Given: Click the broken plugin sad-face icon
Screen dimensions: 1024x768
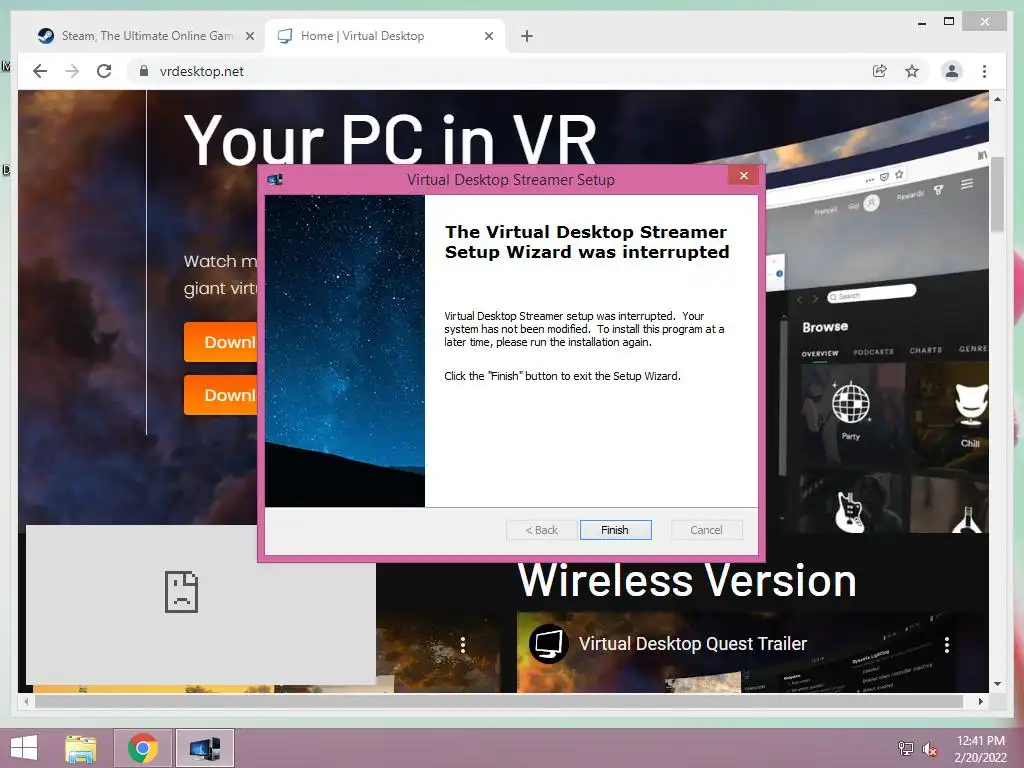Looking at the screenshot, I should coord(181,592).
